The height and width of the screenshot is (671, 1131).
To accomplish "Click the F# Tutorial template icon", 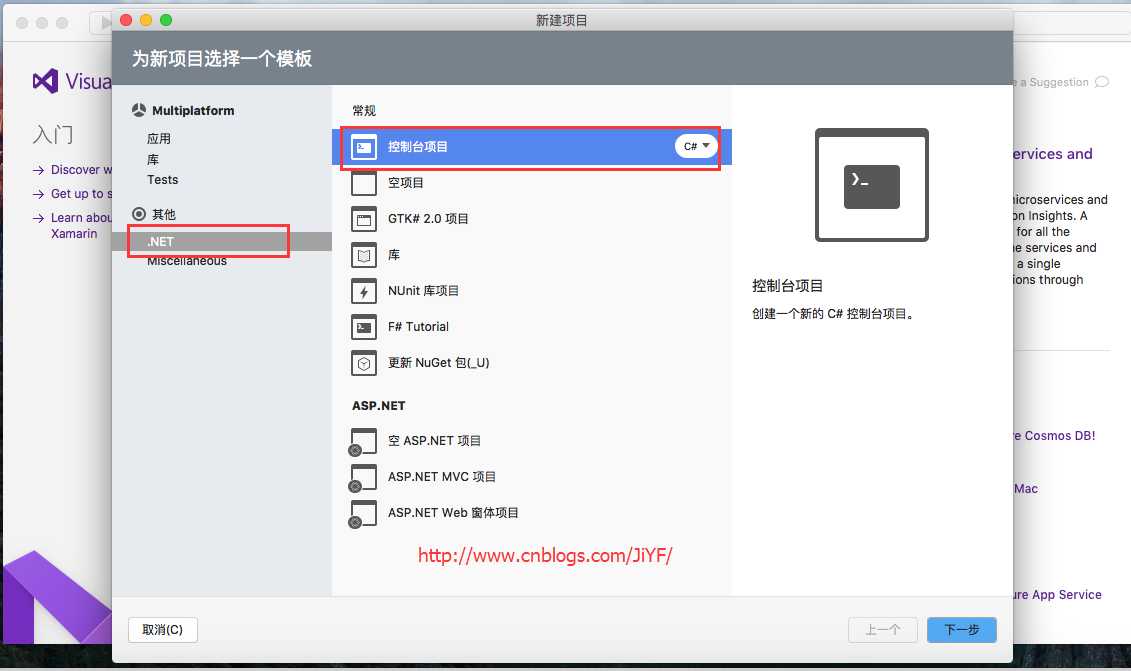I will (364, 328).
